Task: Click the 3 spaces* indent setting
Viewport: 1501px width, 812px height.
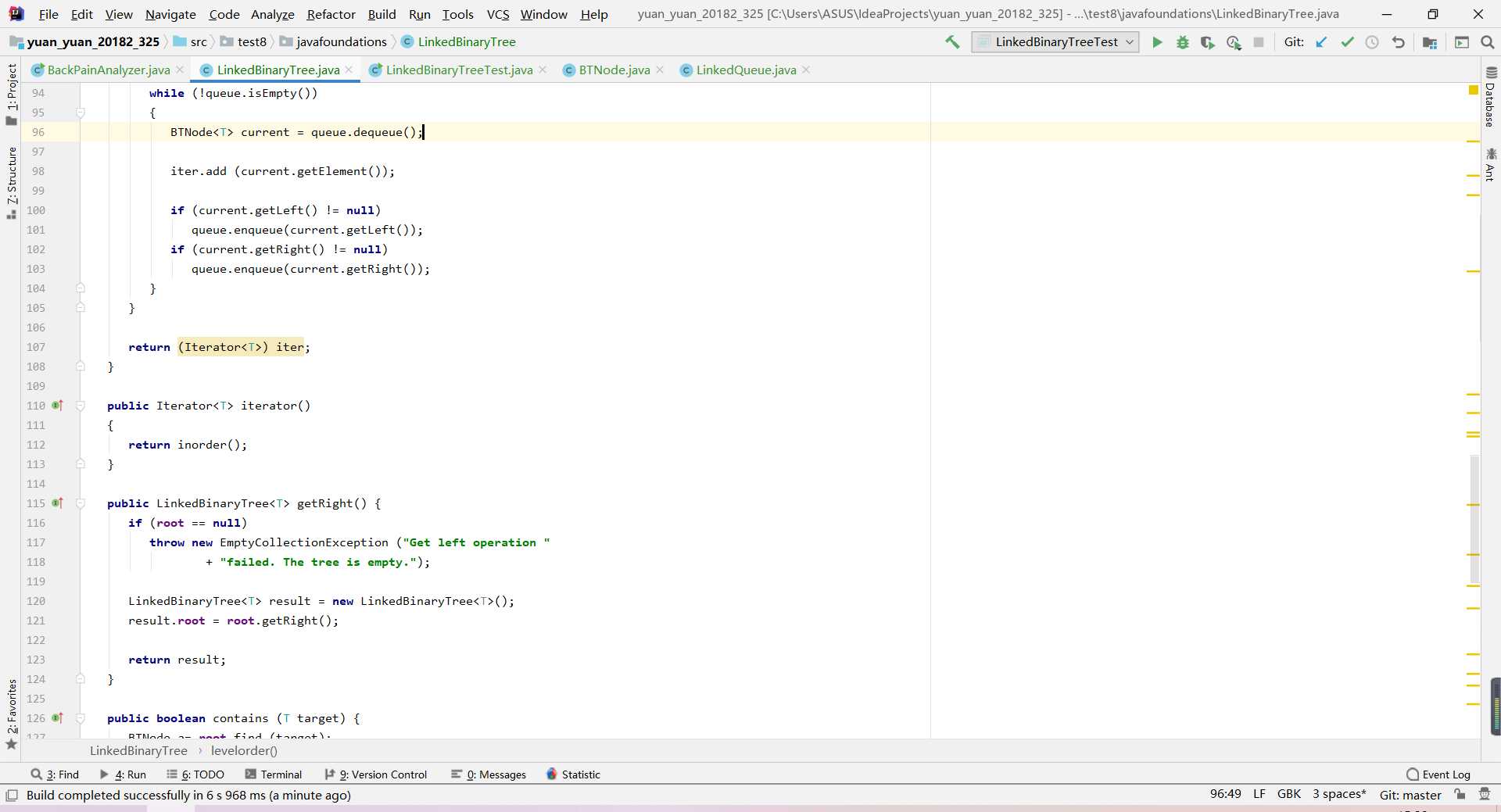Action: coord(1339,794)
